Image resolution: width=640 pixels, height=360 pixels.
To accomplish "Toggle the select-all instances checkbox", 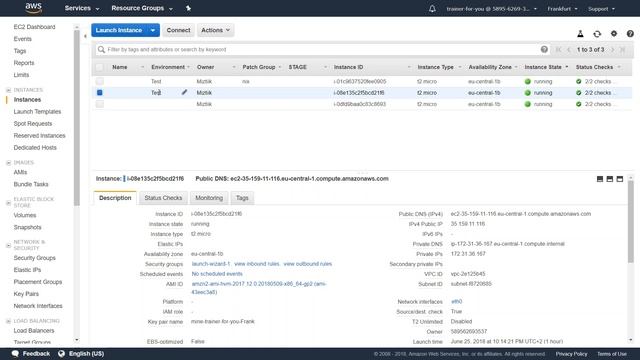I will (100, 67).
